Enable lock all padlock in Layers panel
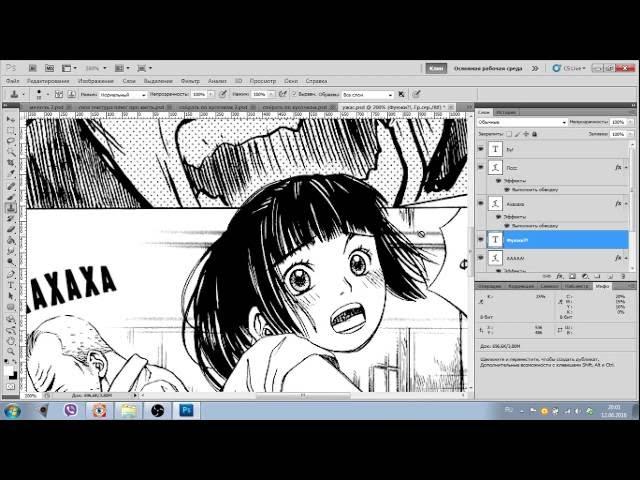This screenshot has width=640, height=480. coord(535,134)
